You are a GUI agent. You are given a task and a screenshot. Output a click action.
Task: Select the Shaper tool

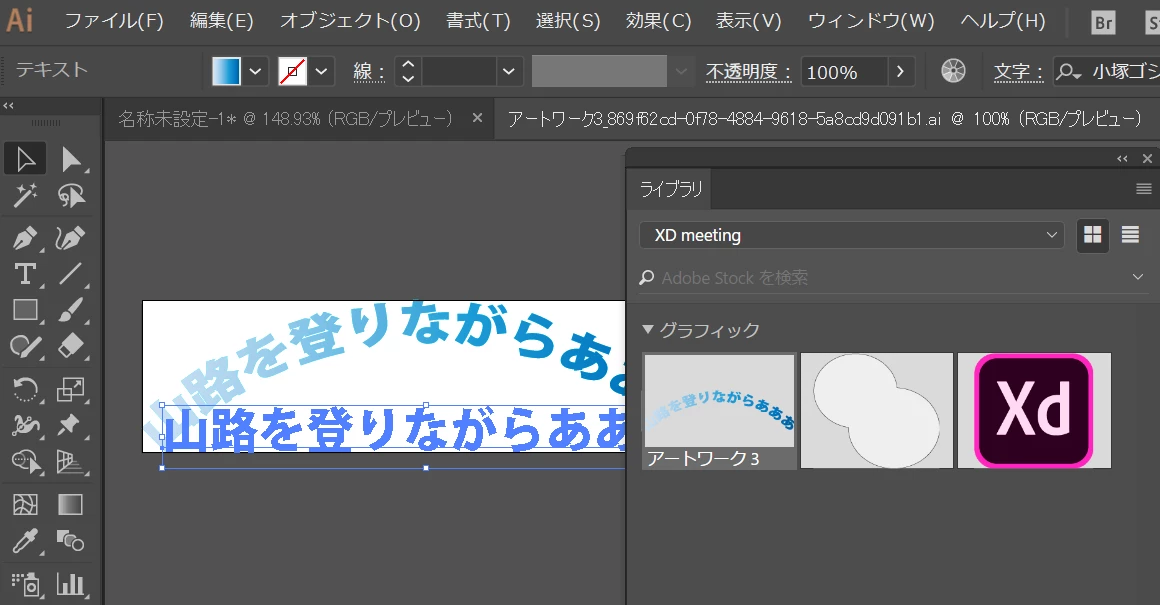25,346
